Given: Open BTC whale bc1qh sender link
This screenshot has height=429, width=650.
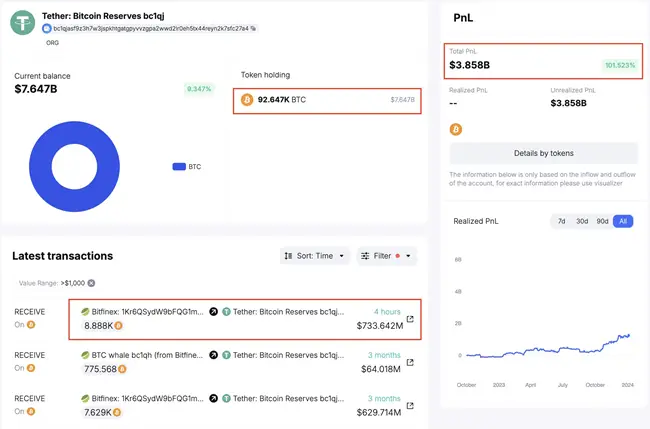Looking at the screenshot, I should (142, 355).
